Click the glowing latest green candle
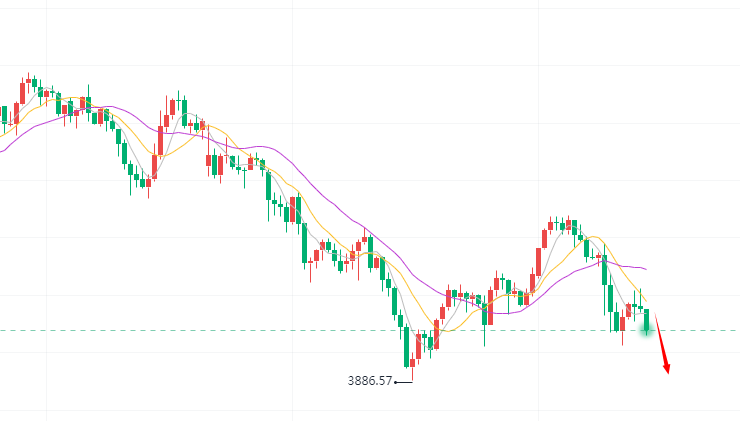 tap(647, 321)
